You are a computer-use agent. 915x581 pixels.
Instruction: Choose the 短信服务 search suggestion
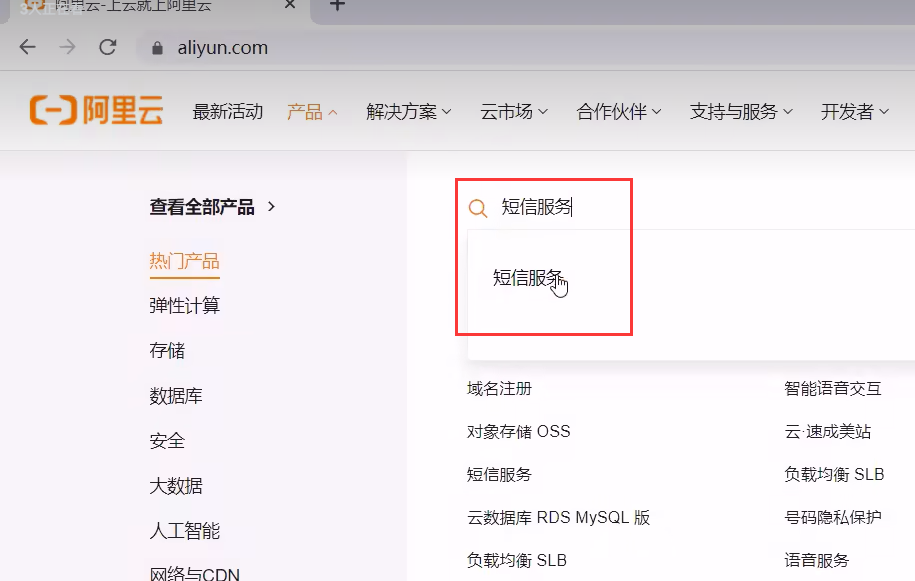(528, 279)
